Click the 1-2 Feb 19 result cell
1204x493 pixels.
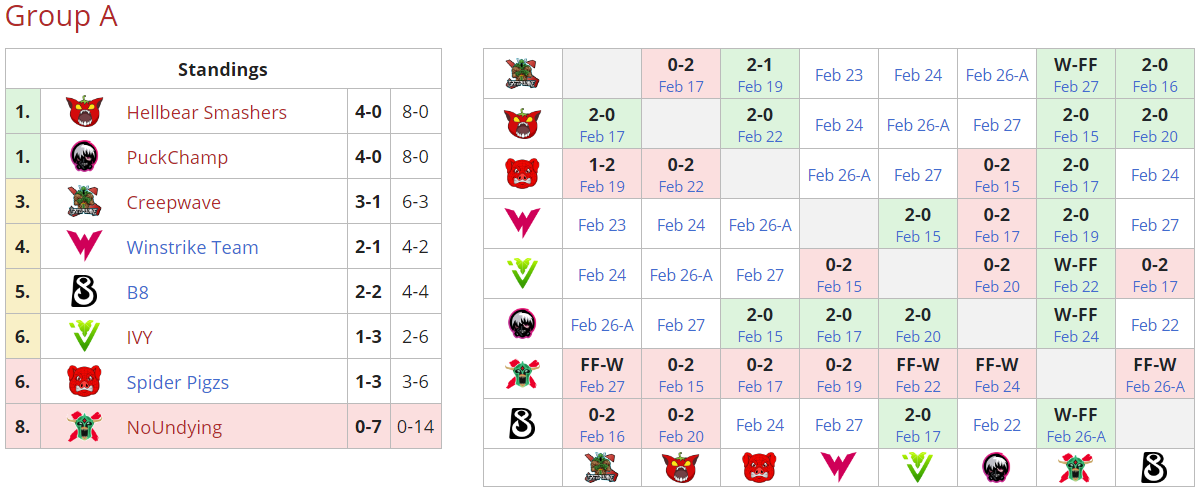point(602,174)
